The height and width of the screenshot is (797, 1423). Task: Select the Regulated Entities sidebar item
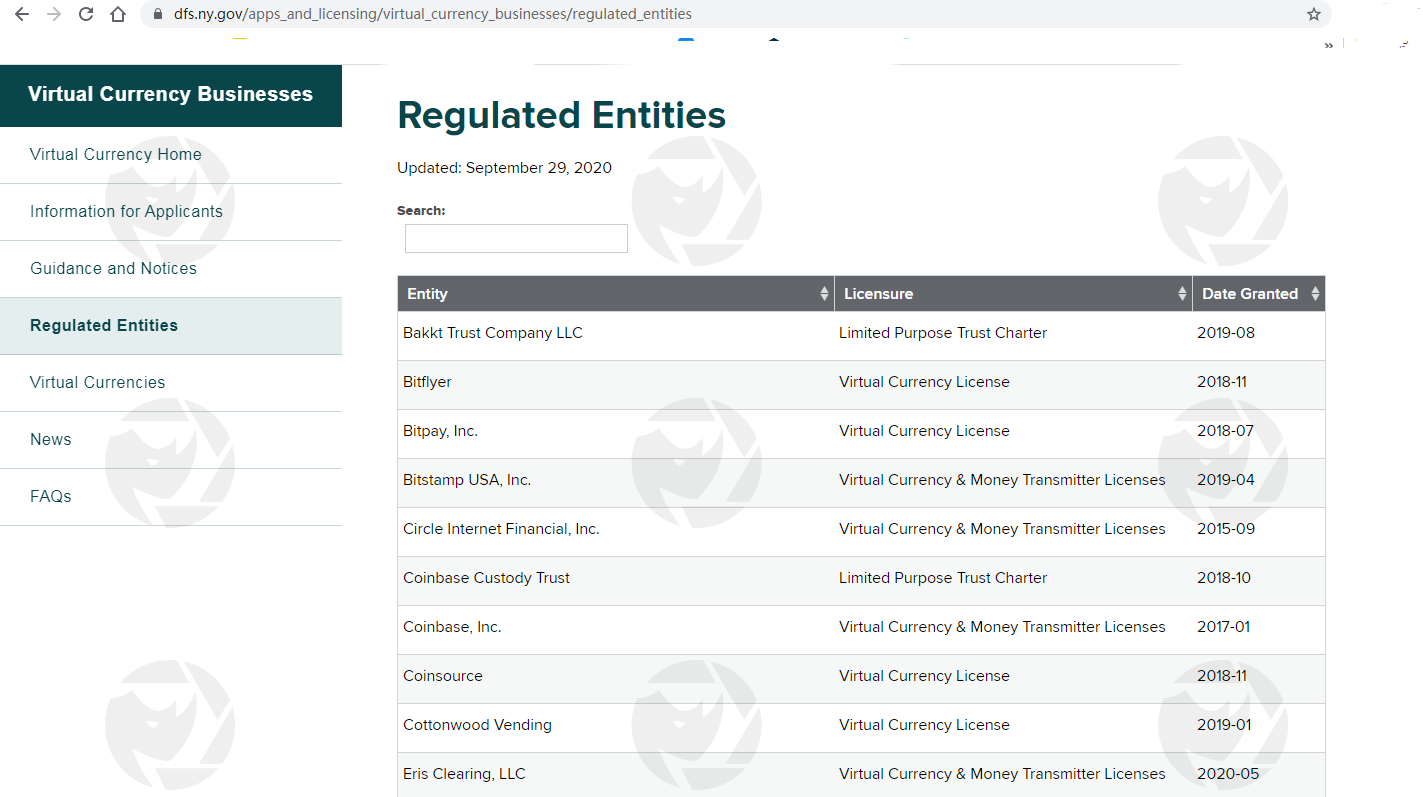(x=104, y=325)
